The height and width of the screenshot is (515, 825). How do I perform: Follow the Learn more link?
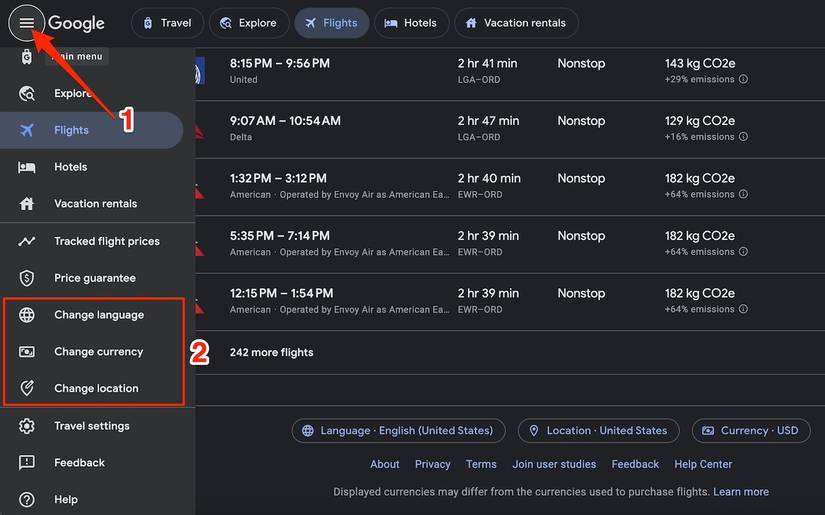click(x=741, y=492)
